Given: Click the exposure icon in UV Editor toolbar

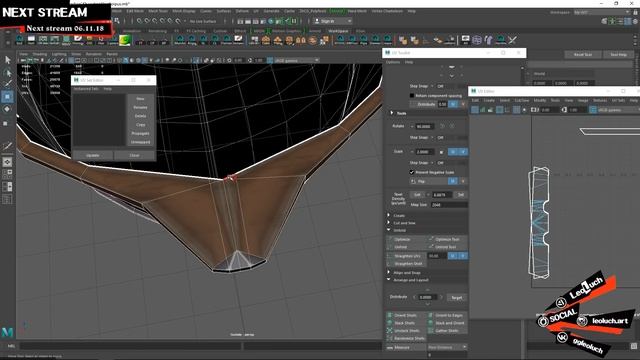Looking at the screenshot, I should tap(535, 110).
